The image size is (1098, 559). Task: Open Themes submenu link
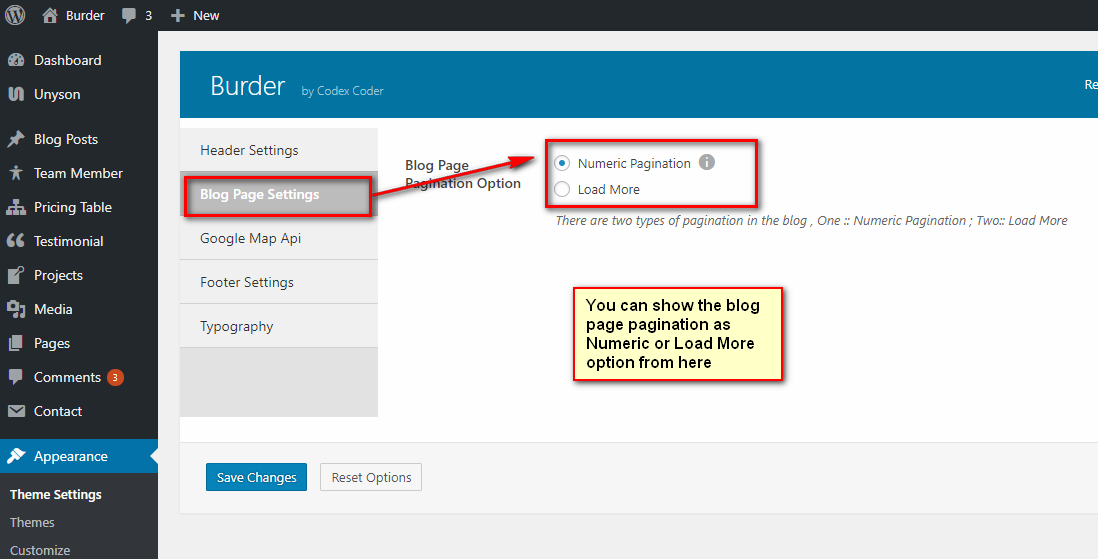pyautogui.click(x=32, y=523)
